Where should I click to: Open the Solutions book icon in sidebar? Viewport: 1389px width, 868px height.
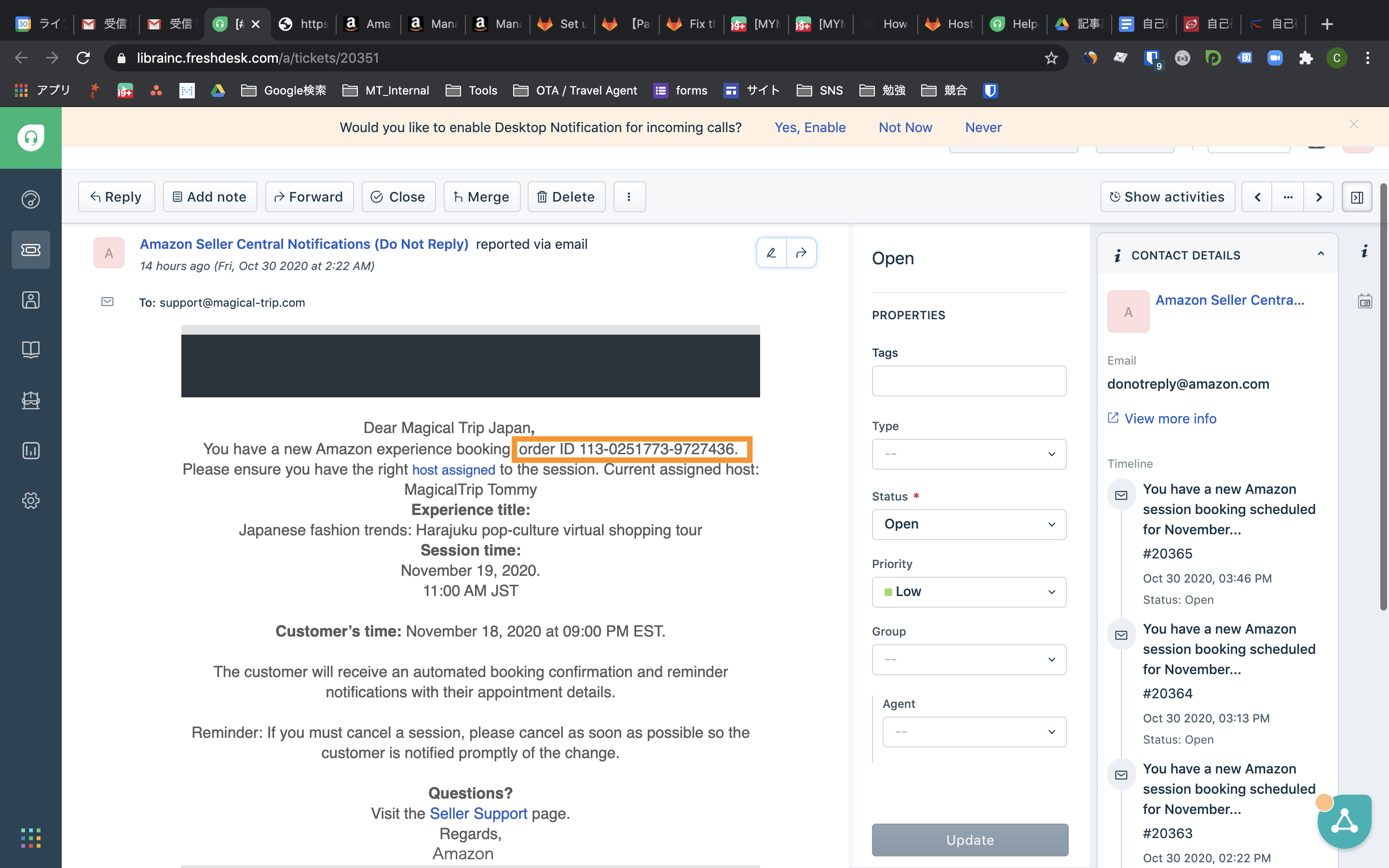coord(30,350)
